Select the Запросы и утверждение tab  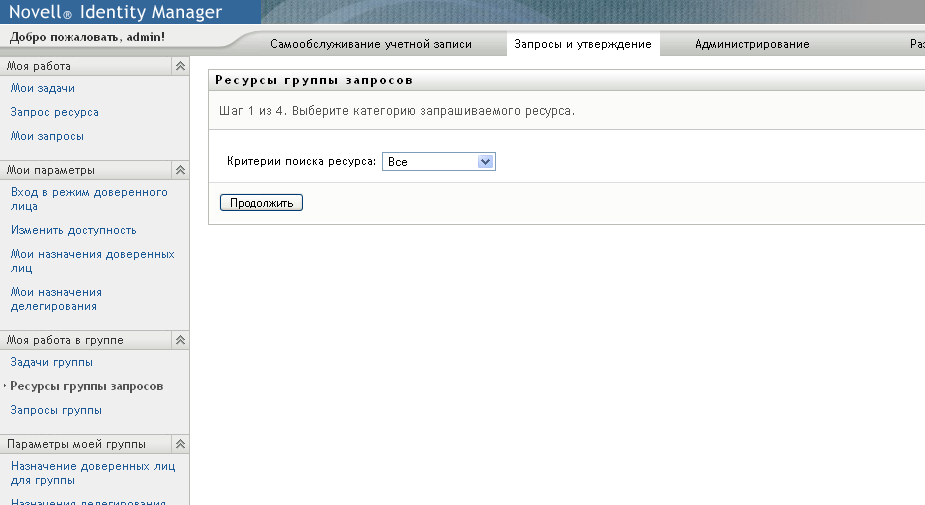click(x=583, y=44)
